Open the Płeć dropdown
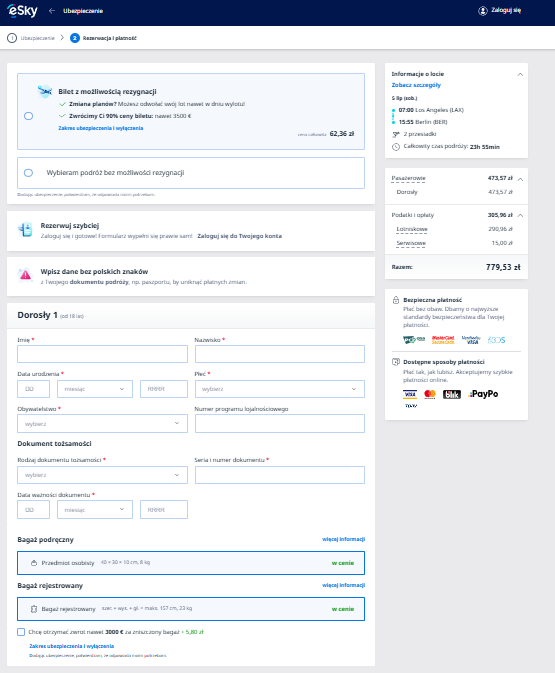This screenshot has width=555, height=673. [280, 389]
